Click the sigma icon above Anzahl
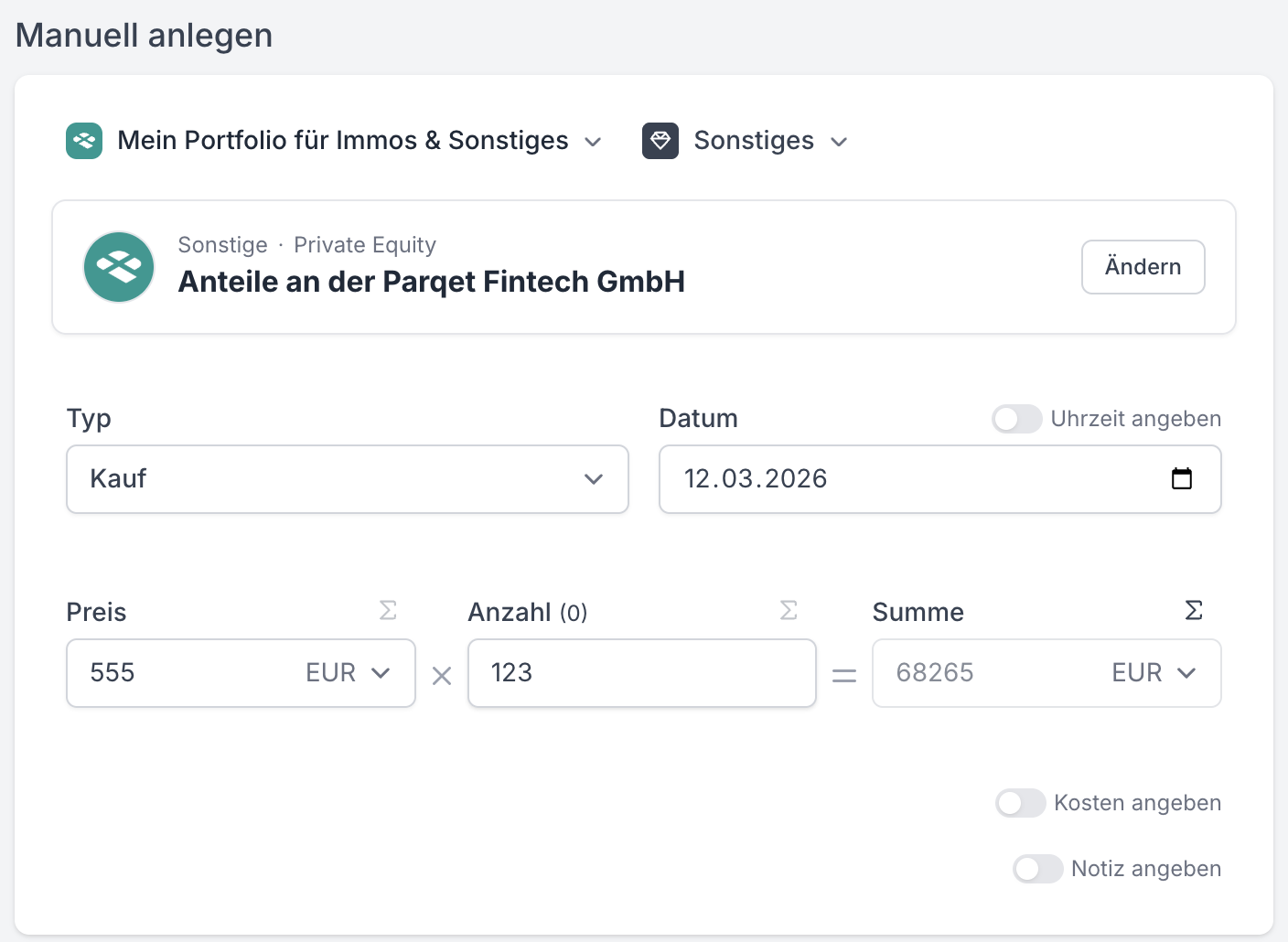The width and height of the screenshot is (1288, 942). click(x=789, y=610)
